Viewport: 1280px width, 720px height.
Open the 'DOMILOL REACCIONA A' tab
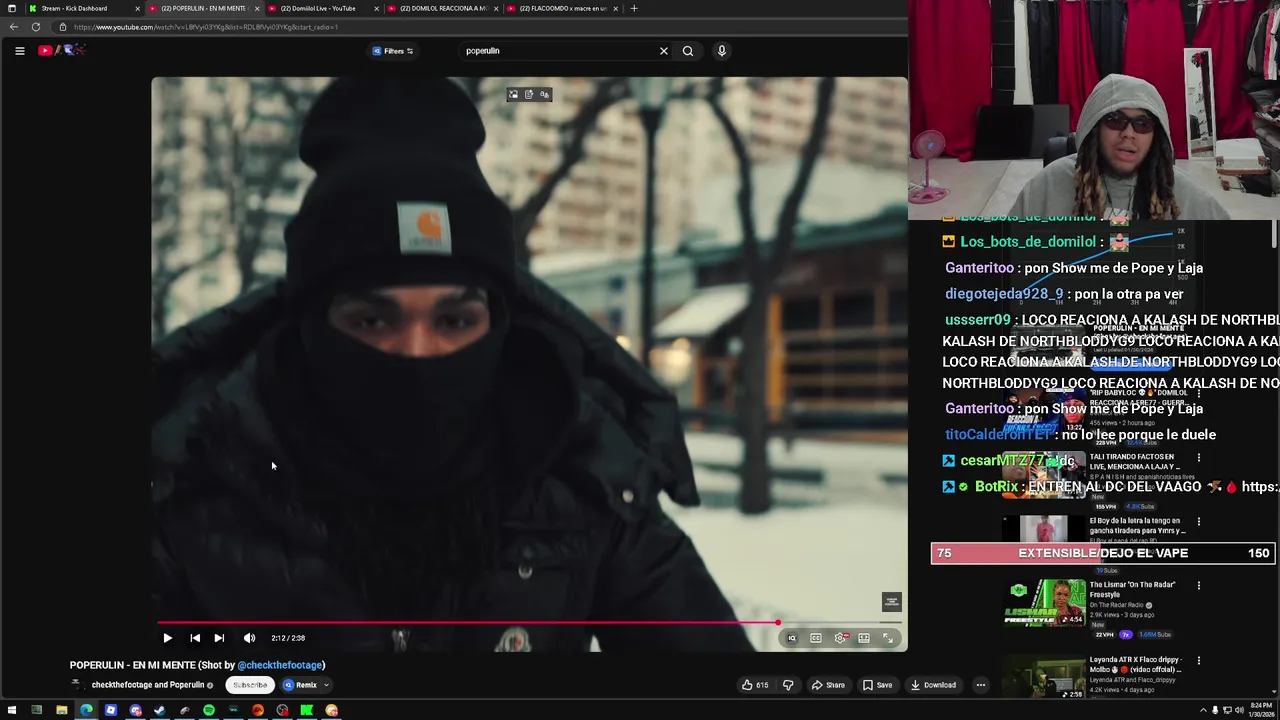(442, 8)
